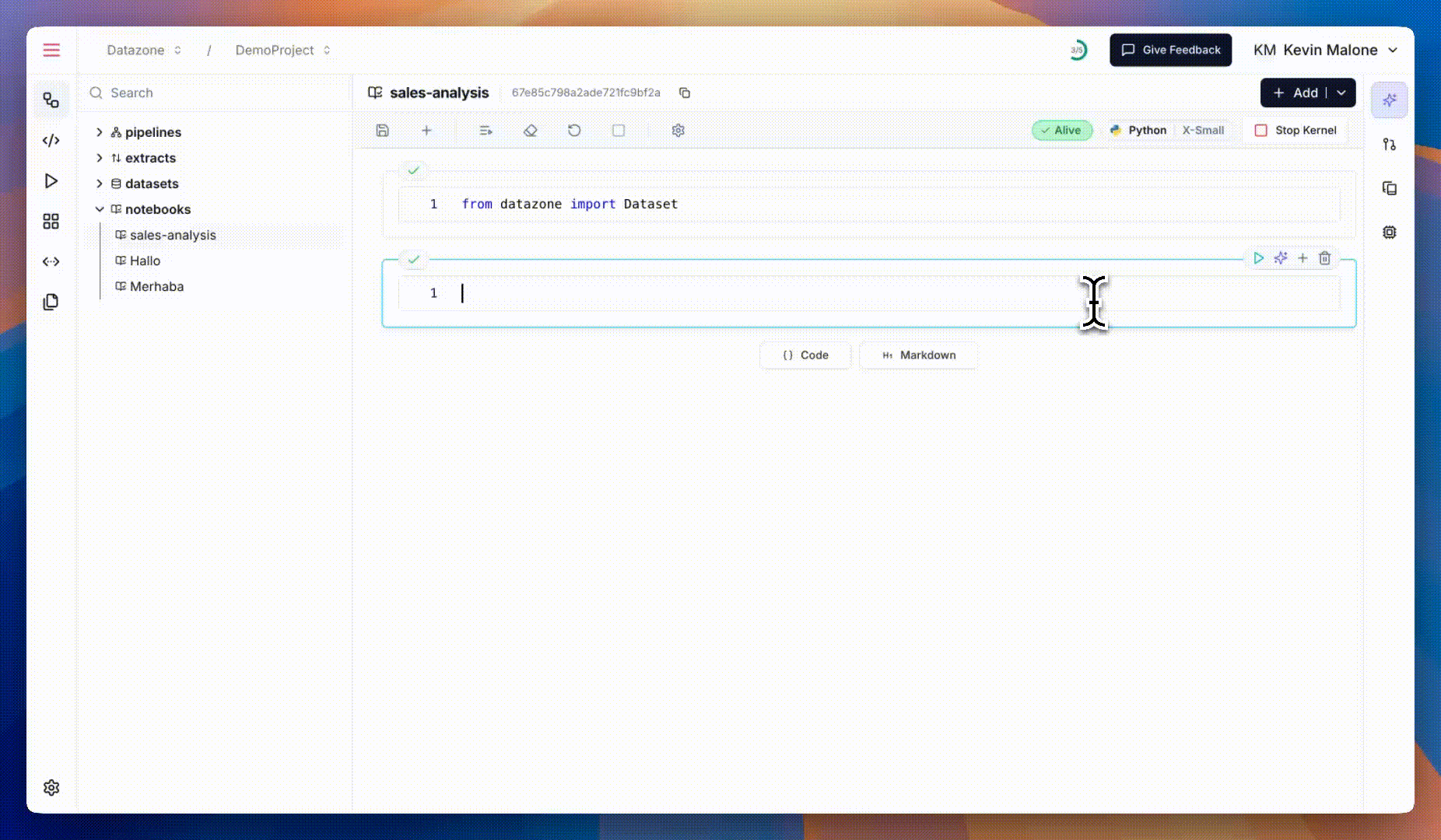This screenshot has height=840, width=1441.
Task: Open the Datazone organization switcher
Action: tap(144, 50)
